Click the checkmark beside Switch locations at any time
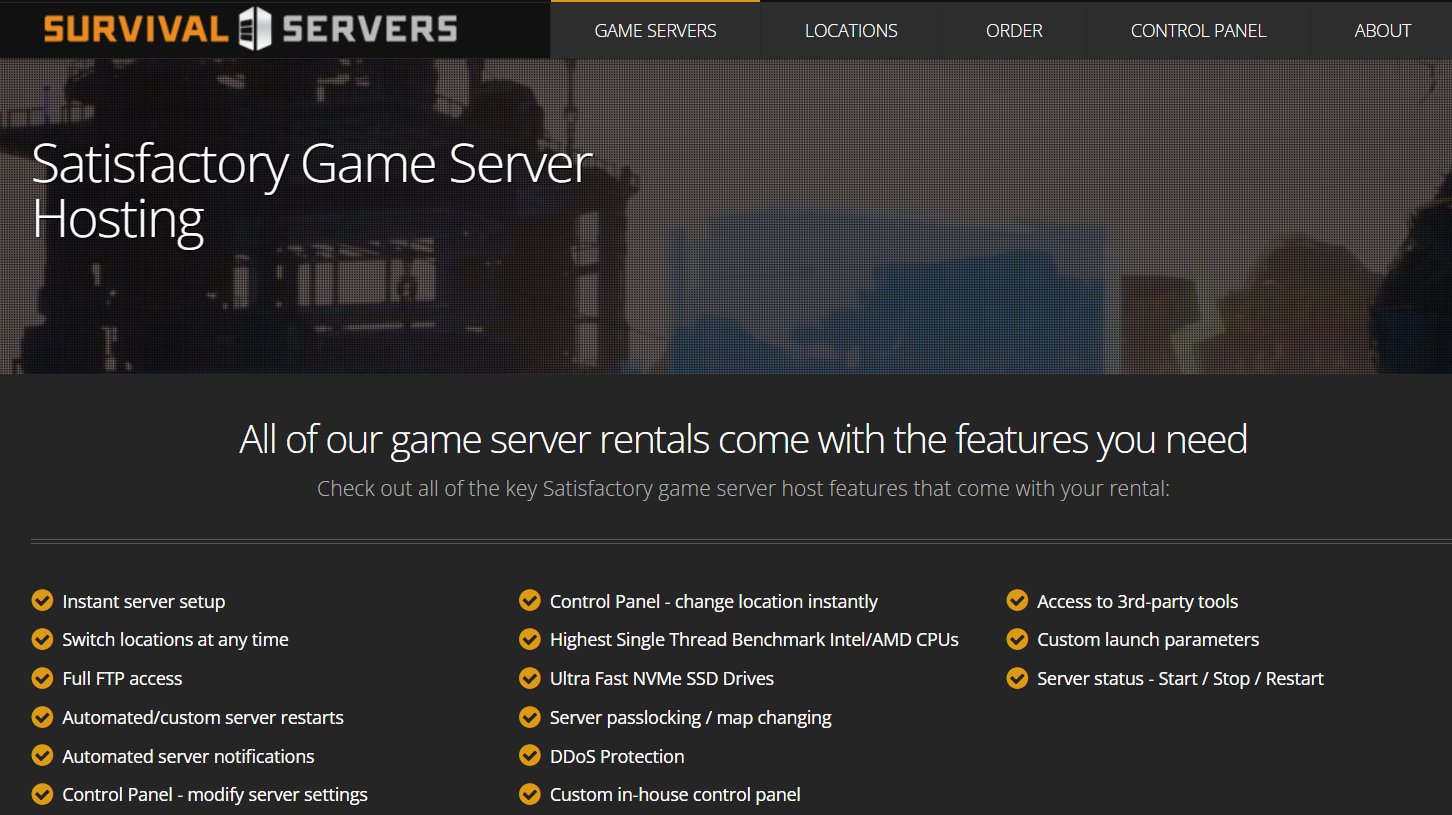Viewport: 1452px width, 815px height. pyautogui.click(x=42, y=639)
